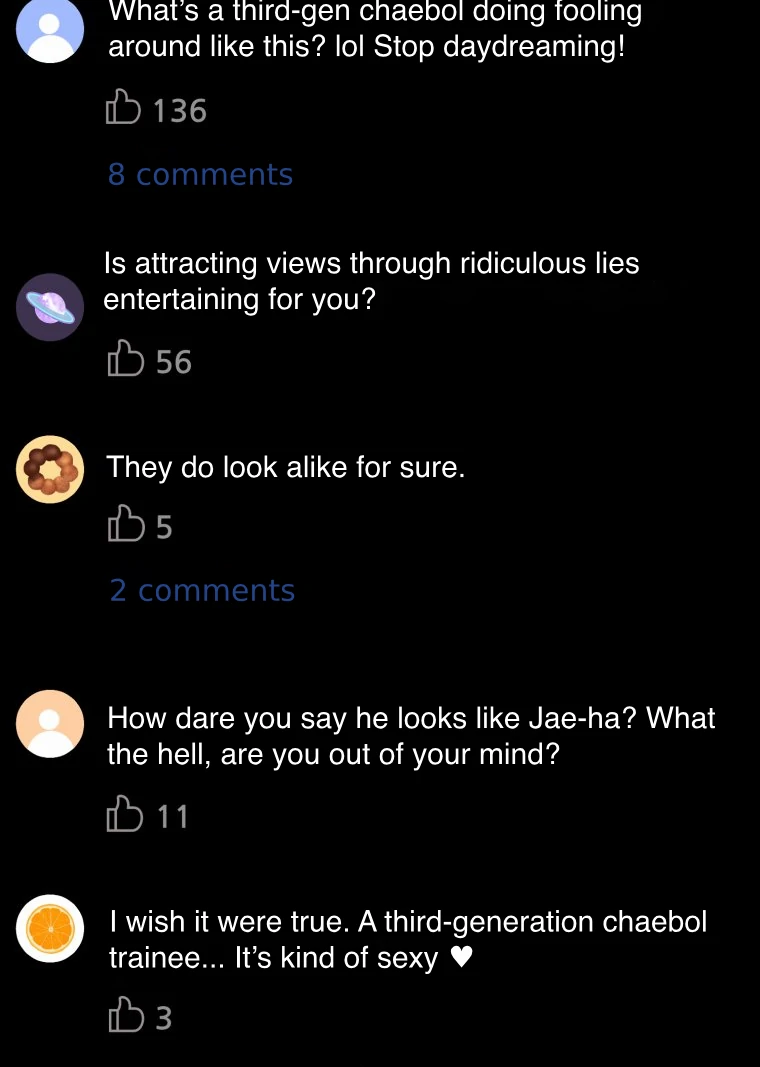Click the 11 like count
Screen dimensions: 760x1067
[x=173, y=817]
